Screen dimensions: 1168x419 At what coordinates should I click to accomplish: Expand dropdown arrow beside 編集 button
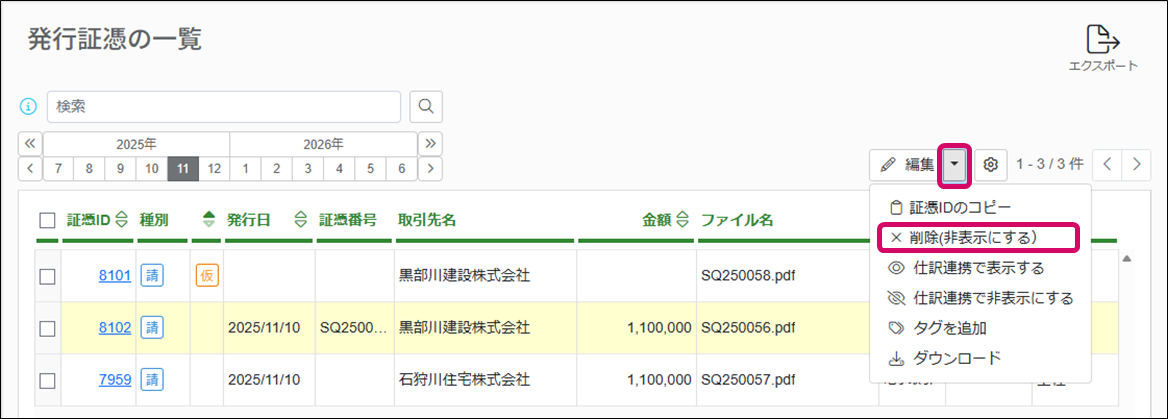955,164
